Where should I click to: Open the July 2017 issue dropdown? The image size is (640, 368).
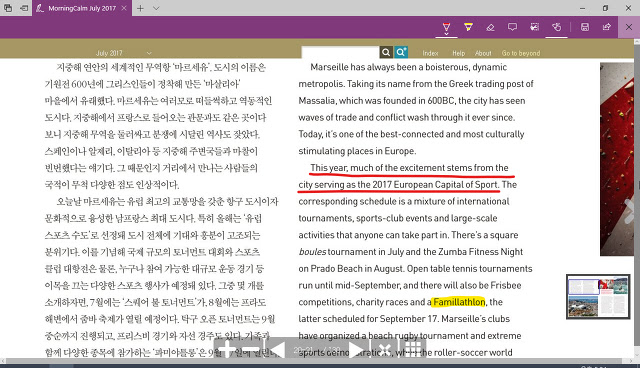tap(123, 53)
